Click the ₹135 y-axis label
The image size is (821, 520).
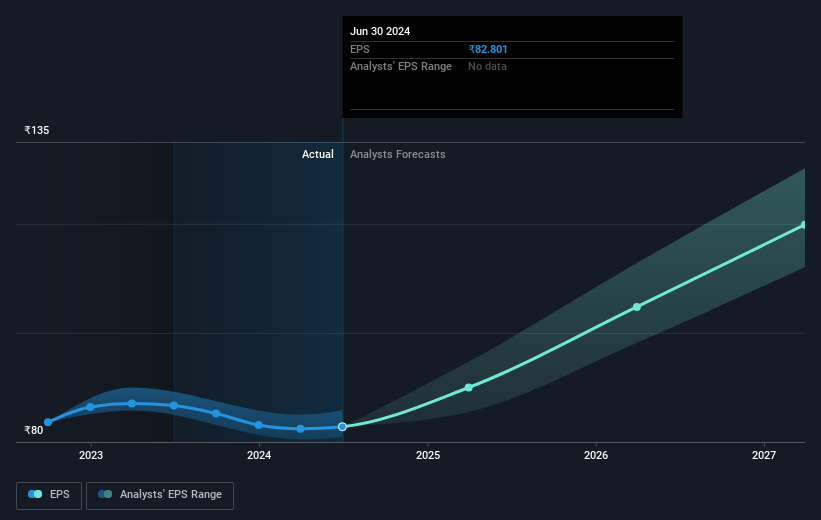[x=37, y=130]
